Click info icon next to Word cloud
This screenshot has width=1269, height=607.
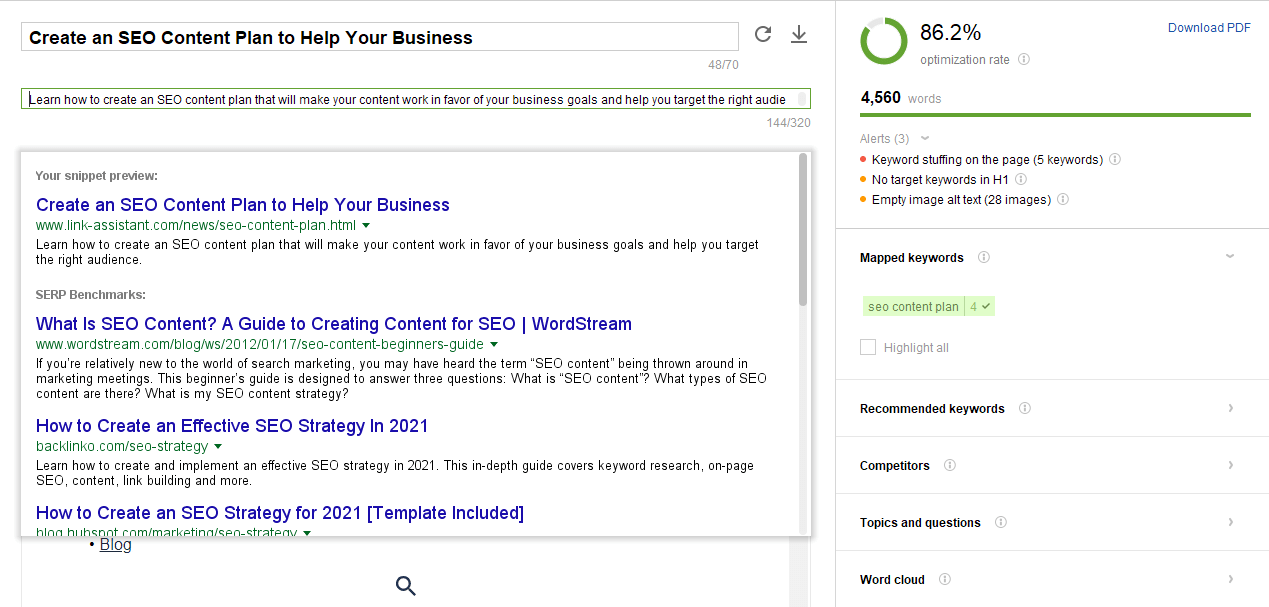(x=945, y=580)
